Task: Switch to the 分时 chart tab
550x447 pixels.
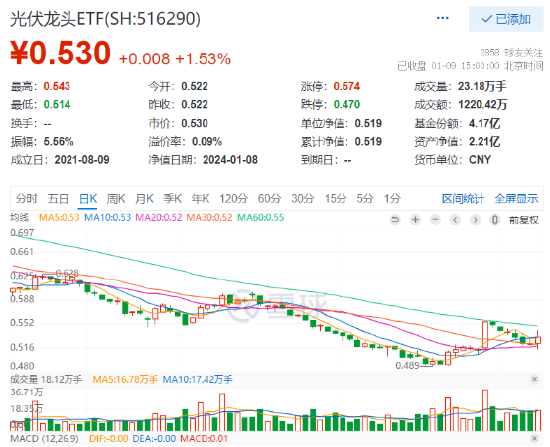Action: pyautogui.click(x=26, y=199)
